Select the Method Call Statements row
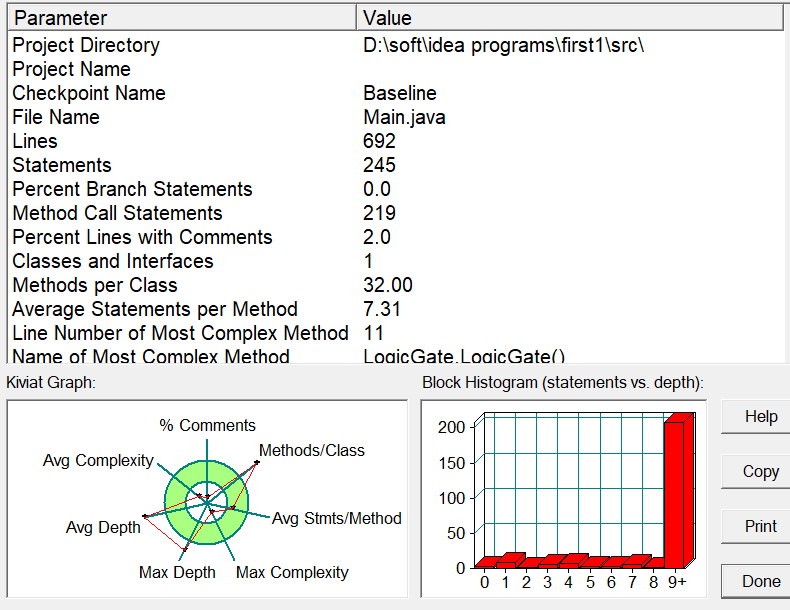Screen dimensions: 790x610 [396, 213]
